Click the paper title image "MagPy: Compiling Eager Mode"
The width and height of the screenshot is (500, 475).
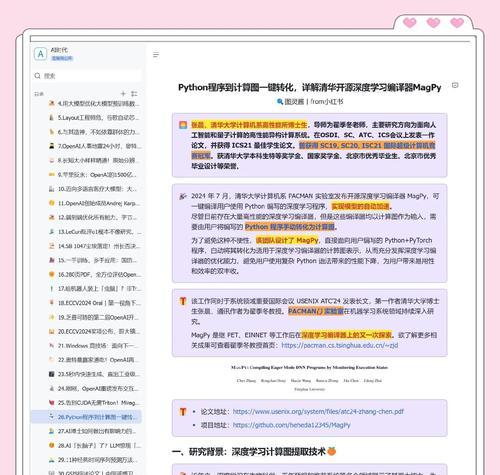(x=309, y=367)
